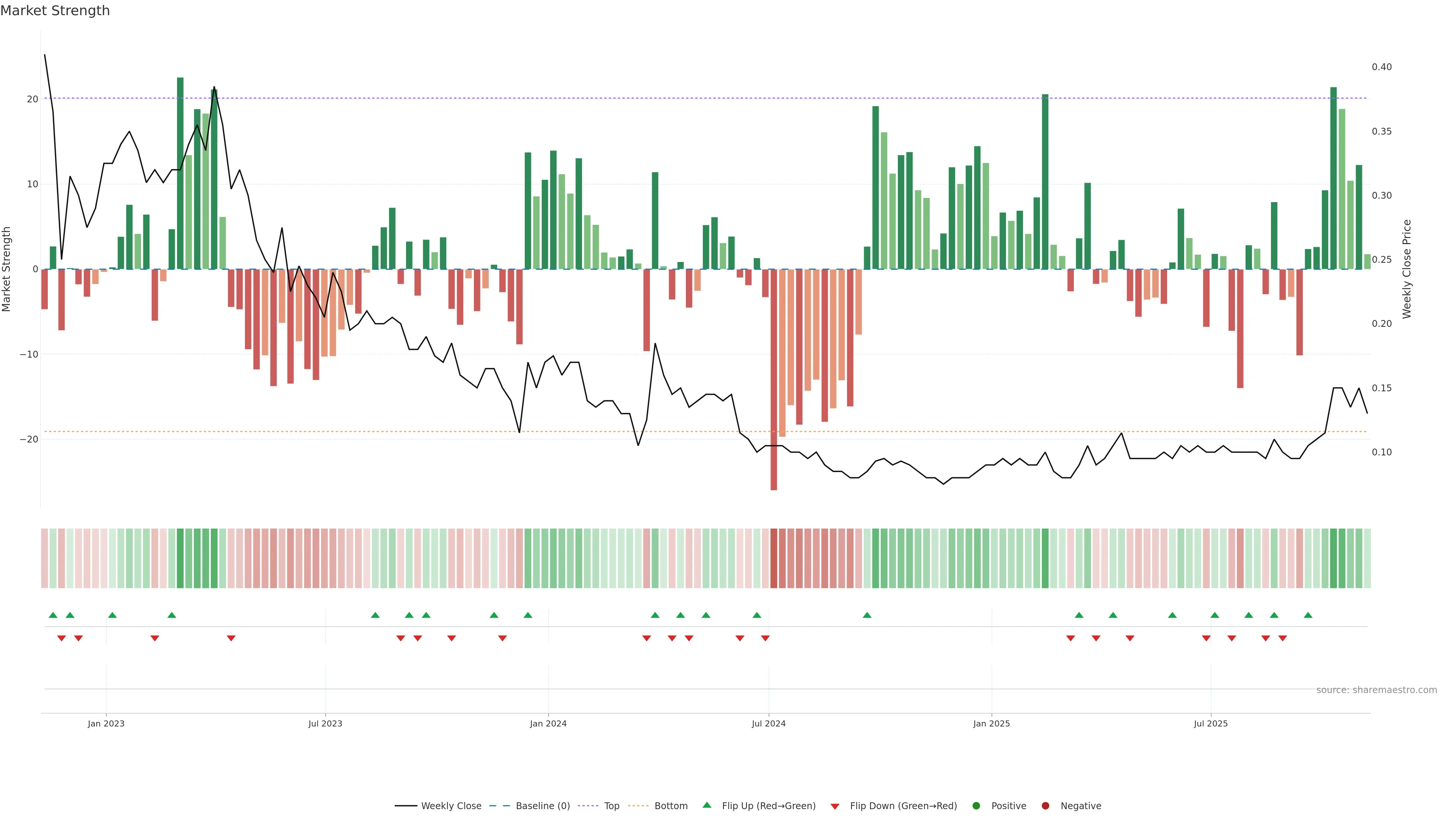Viewport: 1456px width, 819px height.
Task: Click the red Flip Down legend triangle
Action: [835, 806]
